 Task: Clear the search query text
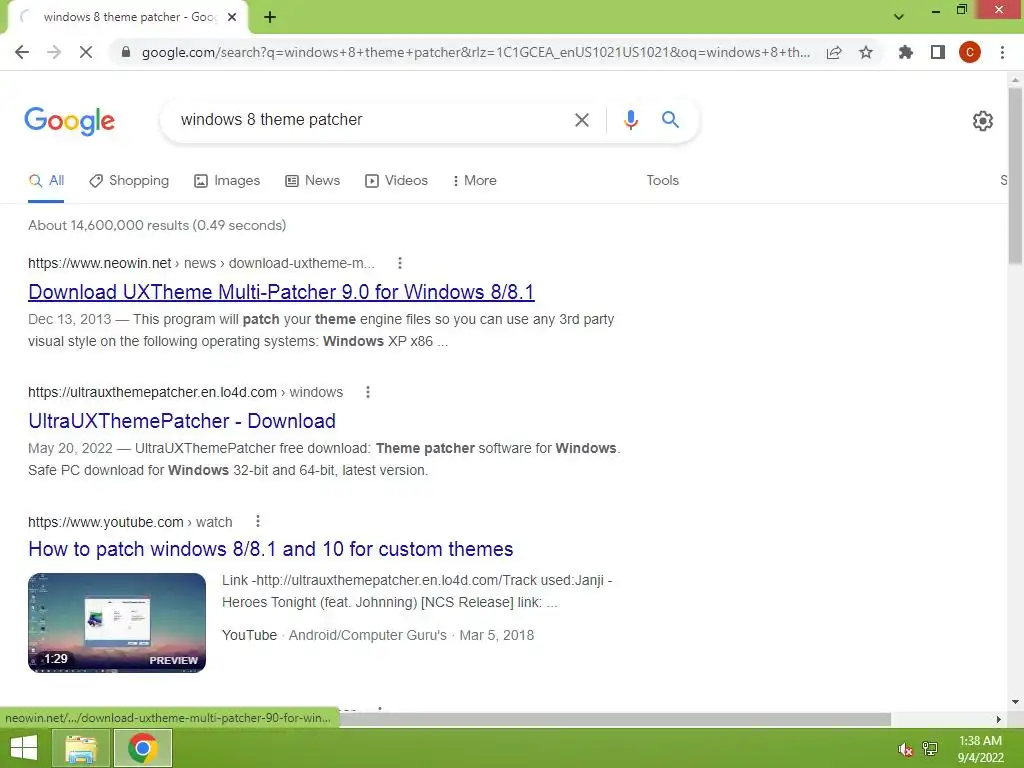tap(582, 120)
